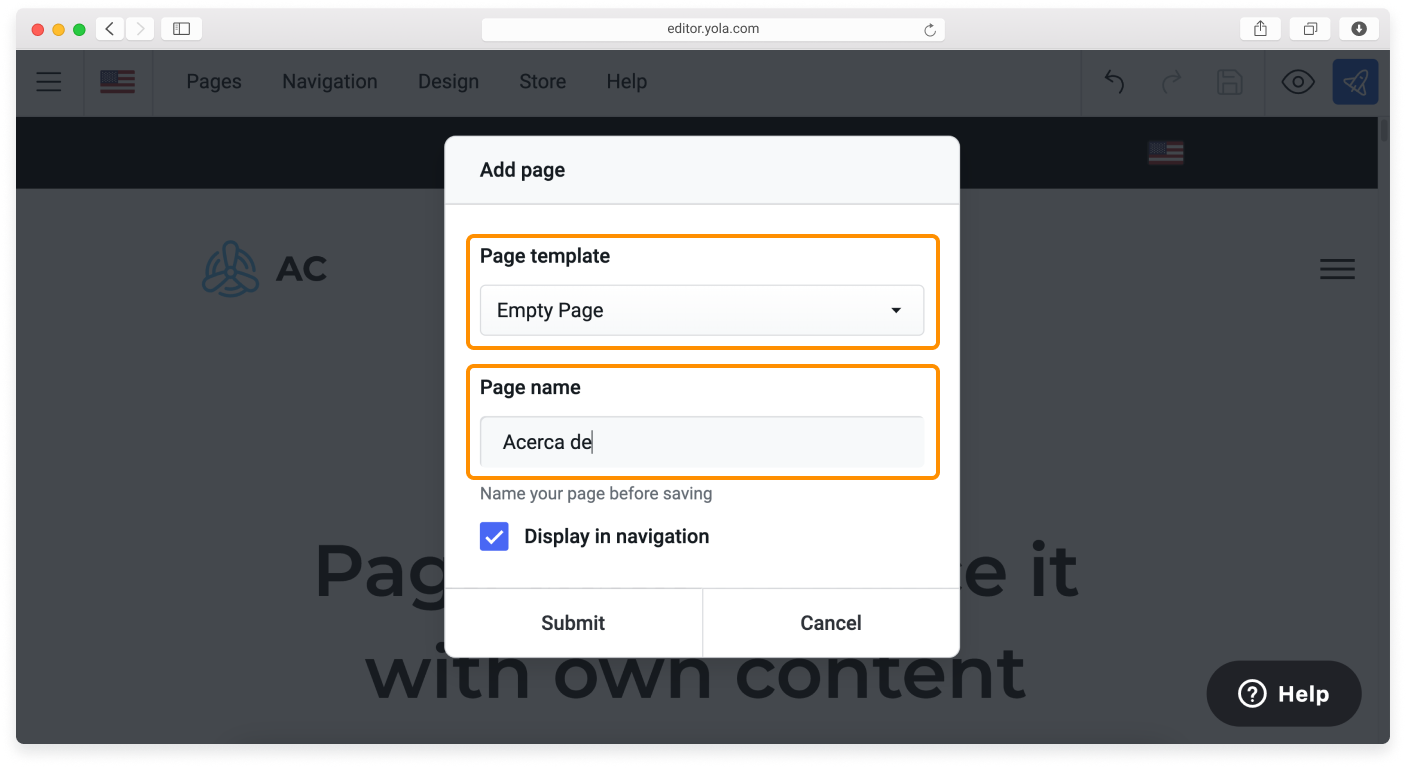Click the browser reload icon
The image size is (1406, 768).
(x=929, y=30)
